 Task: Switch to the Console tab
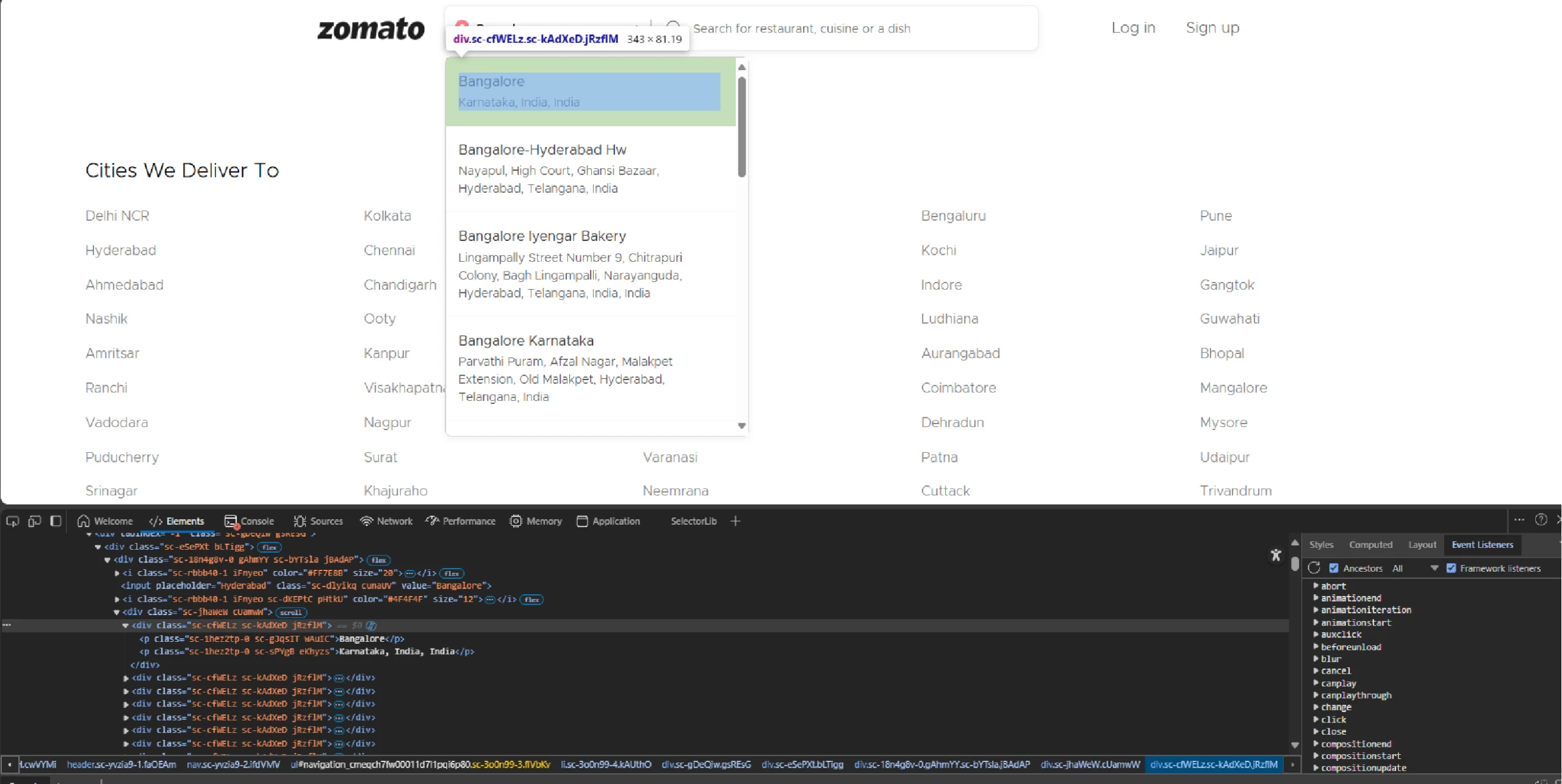249,521
